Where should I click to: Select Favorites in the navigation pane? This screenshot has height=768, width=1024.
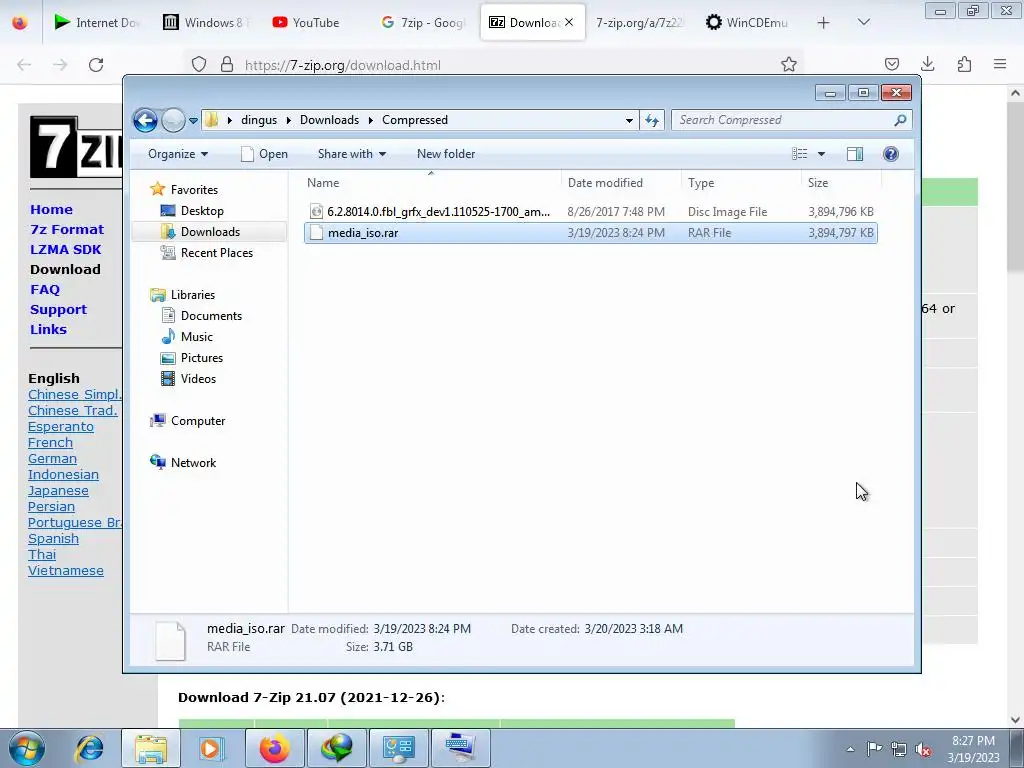click(194, 190)
